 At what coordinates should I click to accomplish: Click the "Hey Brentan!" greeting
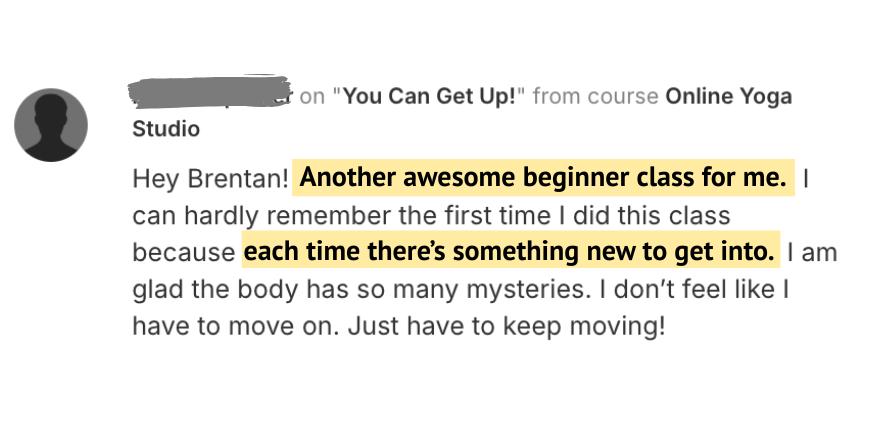click(x=210, y=179)
